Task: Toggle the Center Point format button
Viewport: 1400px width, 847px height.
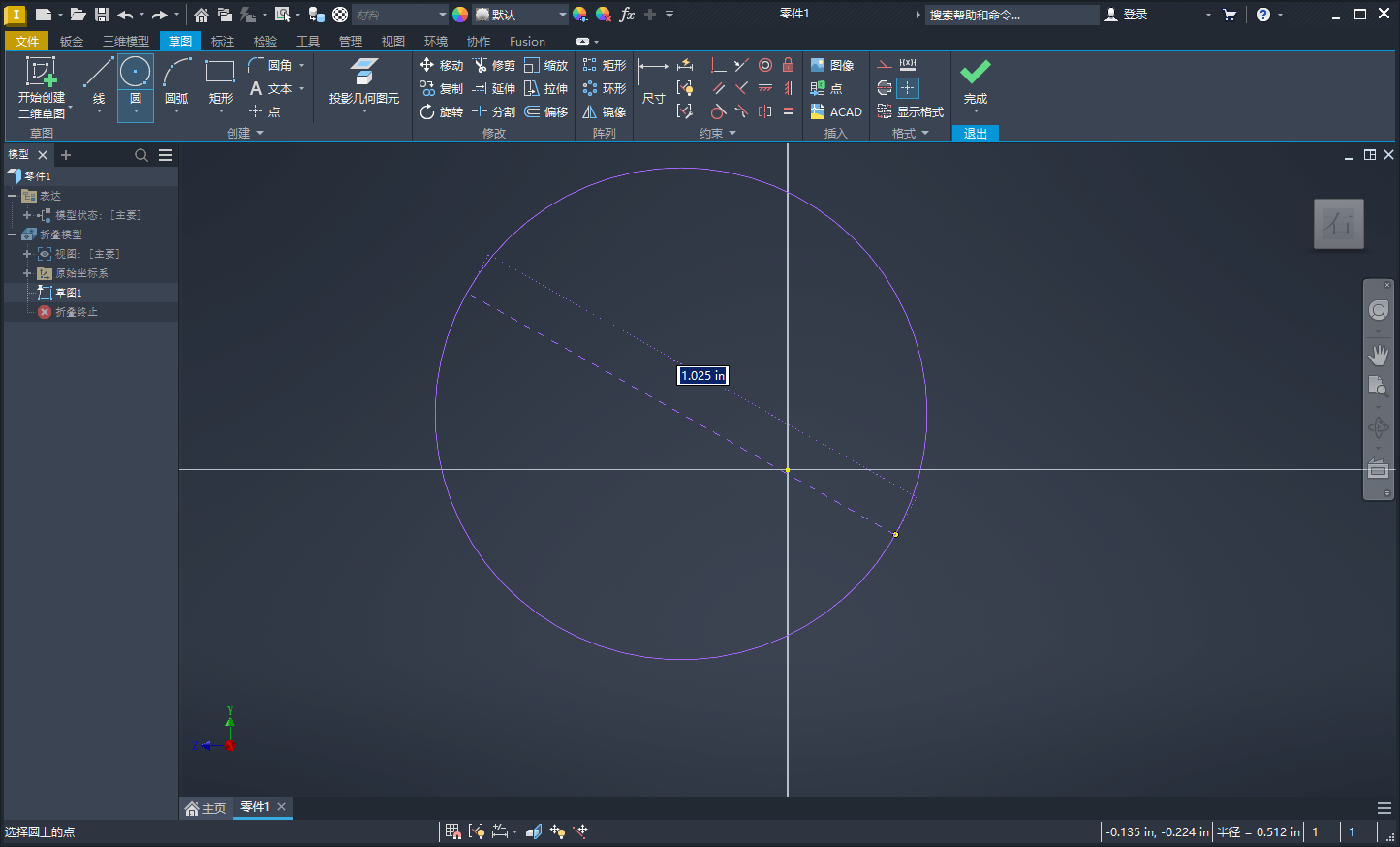Action: tap(908, 88)
